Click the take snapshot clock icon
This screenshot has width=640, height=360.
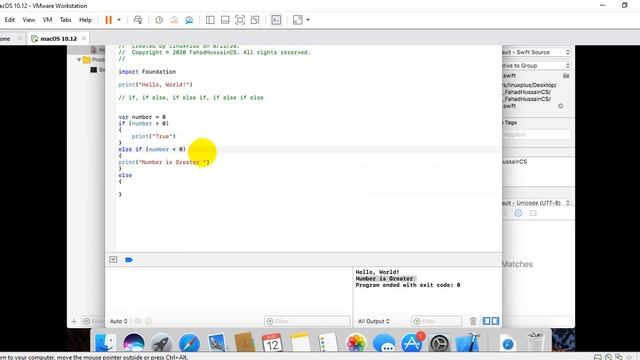(x=159, y=20)
